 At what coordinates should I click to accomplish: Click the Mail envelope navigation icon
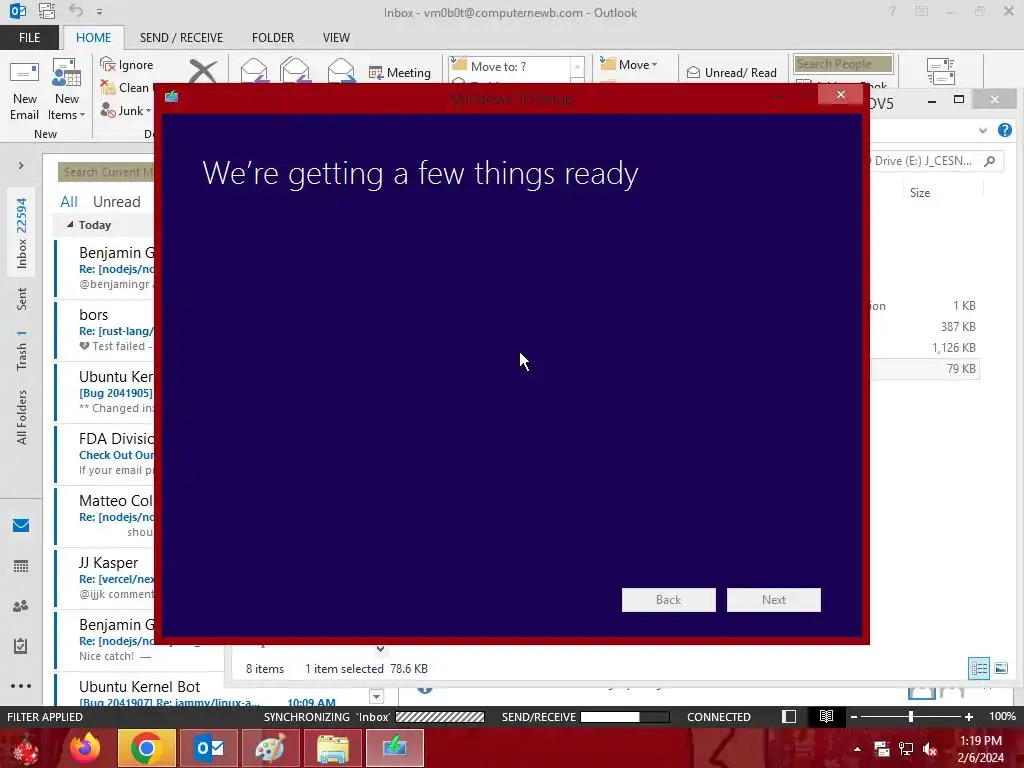point(21,526)
